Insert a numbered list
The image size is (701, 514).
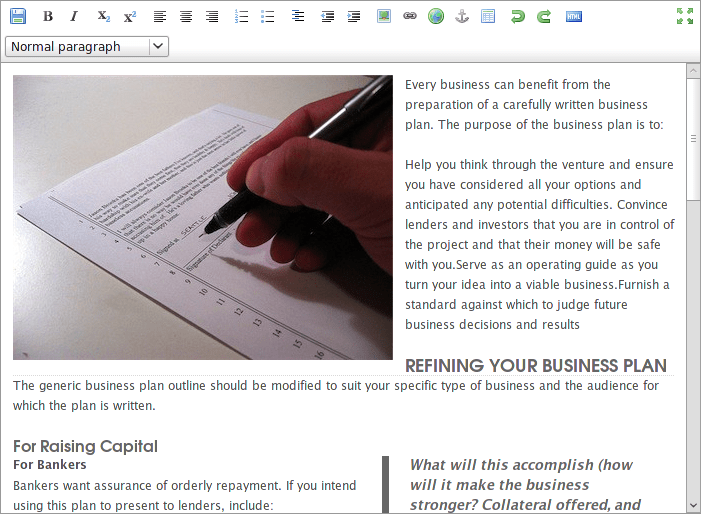point(241,17)
